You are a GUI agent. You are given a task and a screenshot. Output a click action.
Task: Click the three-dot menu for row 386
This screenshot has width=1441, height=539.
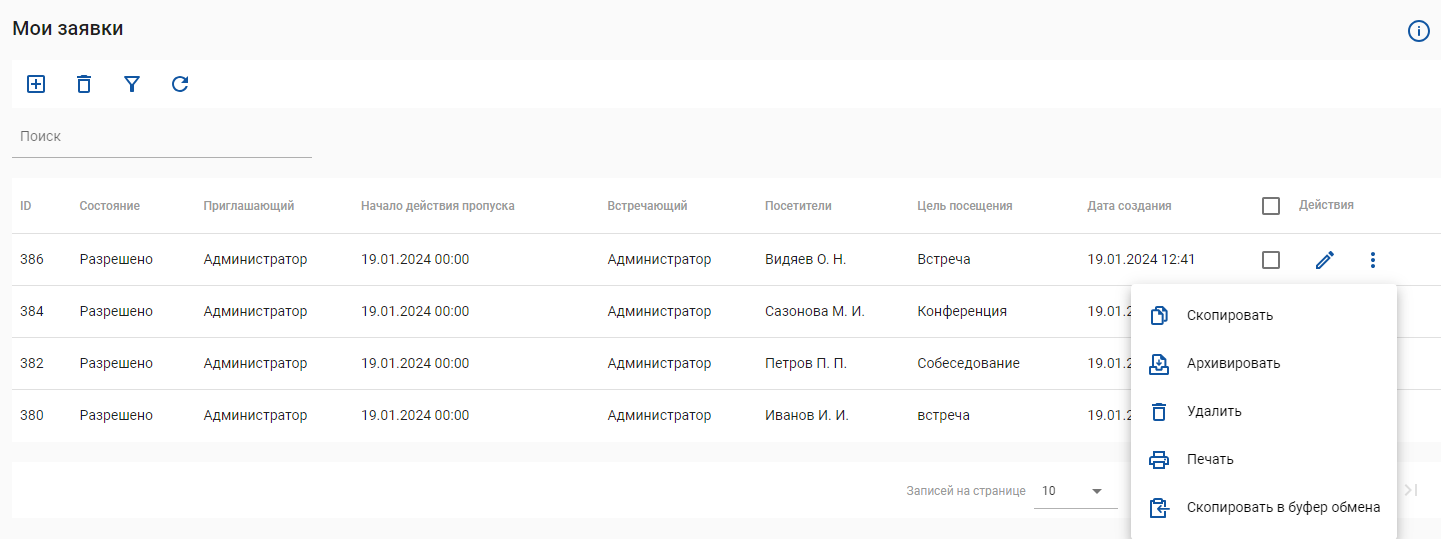click(x=1373, y=260)
